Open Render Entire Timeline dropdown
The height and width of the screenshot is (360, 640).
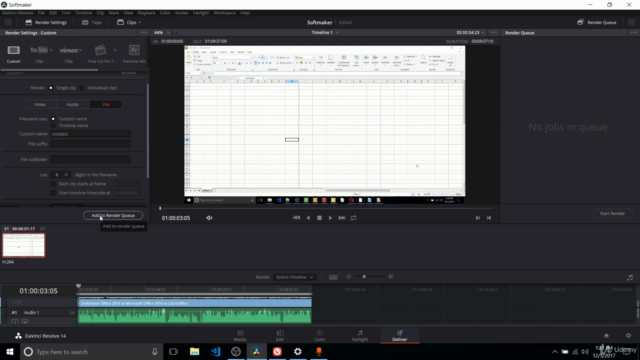pos(294,277)
